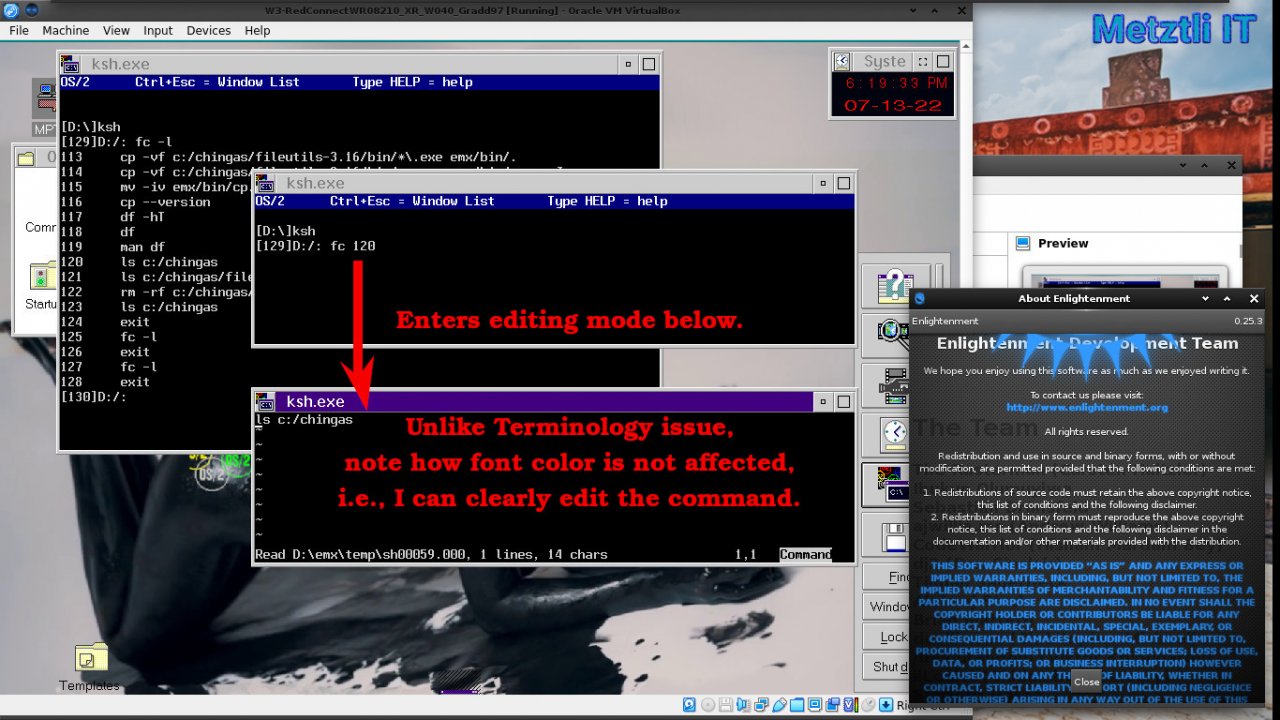Screen dimensions: 1280x720
Task: Close the About Enlightenment dialog via Close button
Action: click(x=1087, y=681)
